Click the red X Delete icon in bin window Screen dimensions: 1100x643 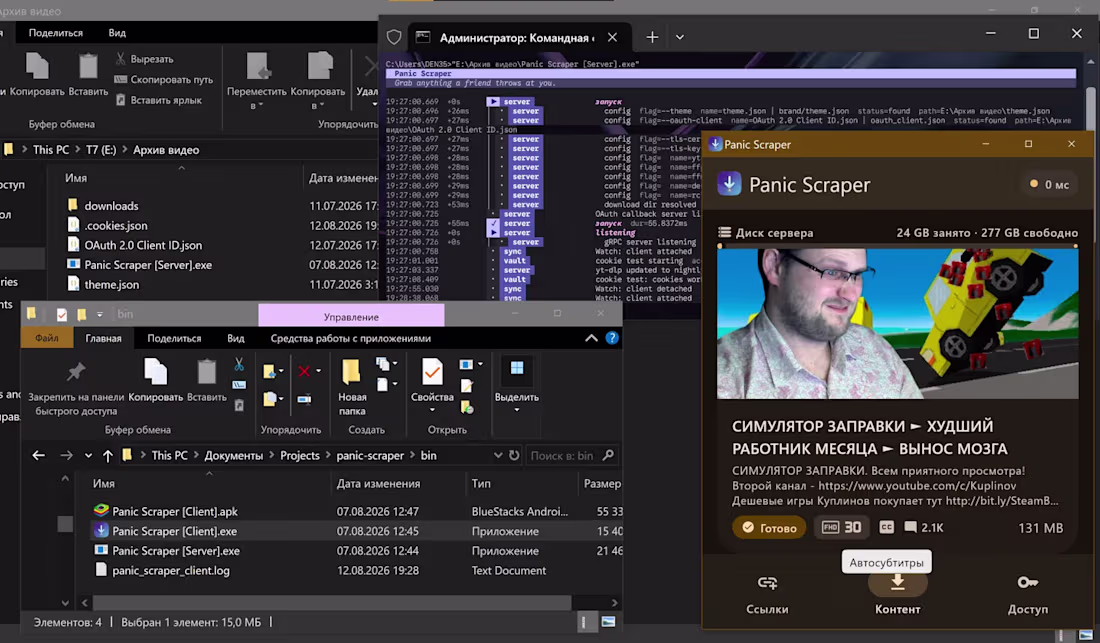304,371
